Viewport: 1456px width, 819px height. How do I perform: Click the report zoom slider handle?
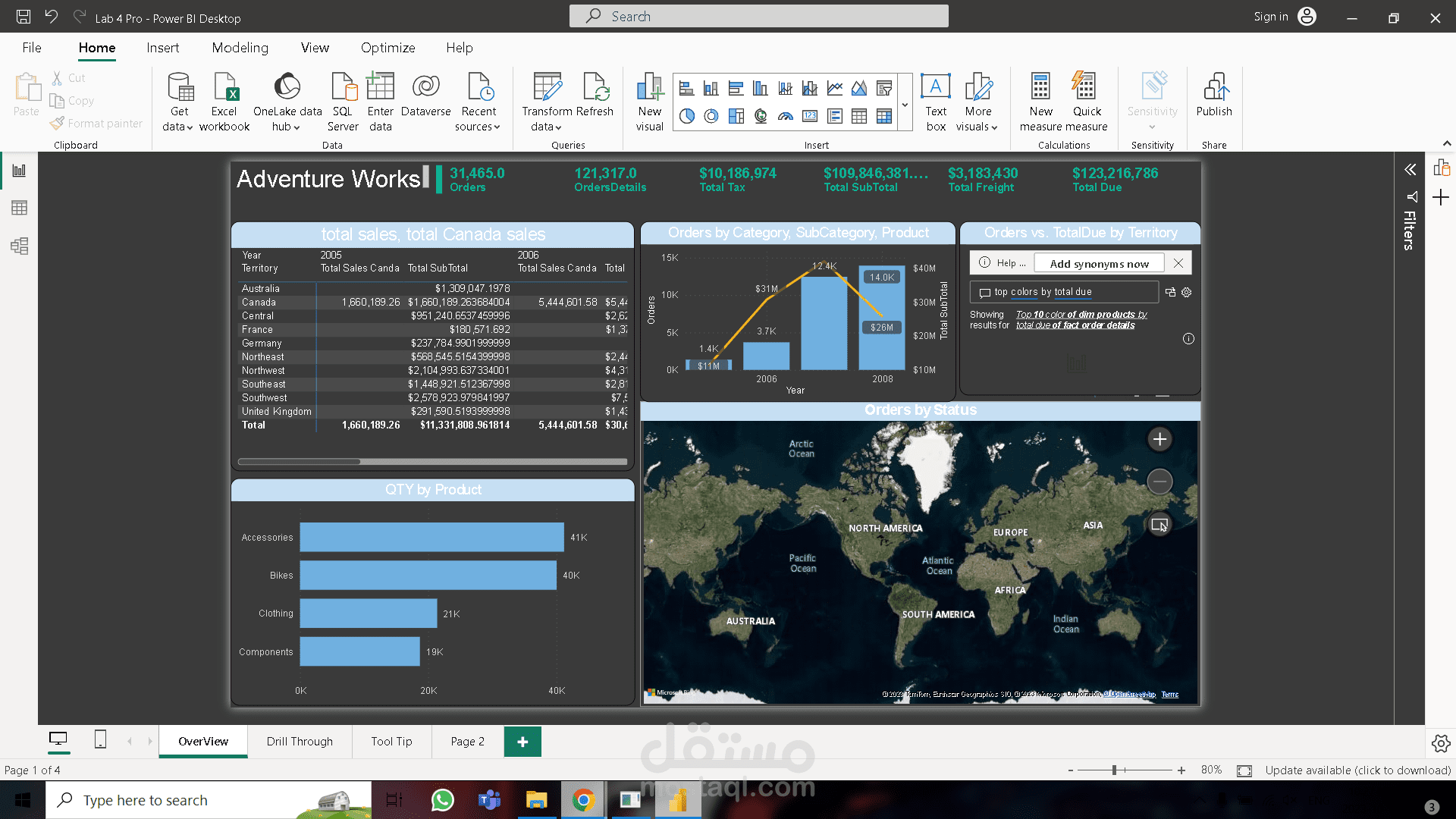[x=1115, y=770]
